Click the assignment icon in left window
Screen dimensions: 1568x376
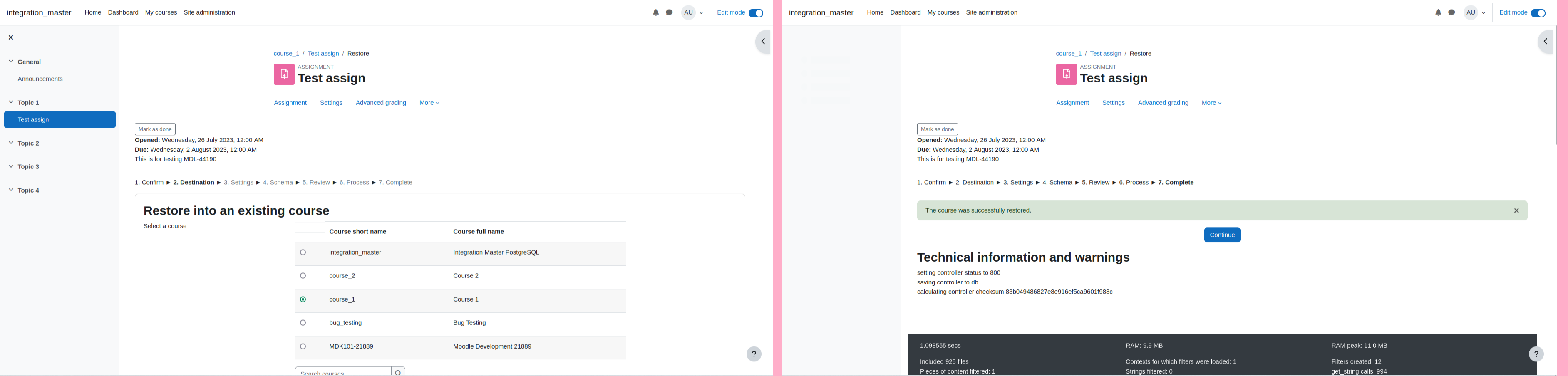click(284, 74)
